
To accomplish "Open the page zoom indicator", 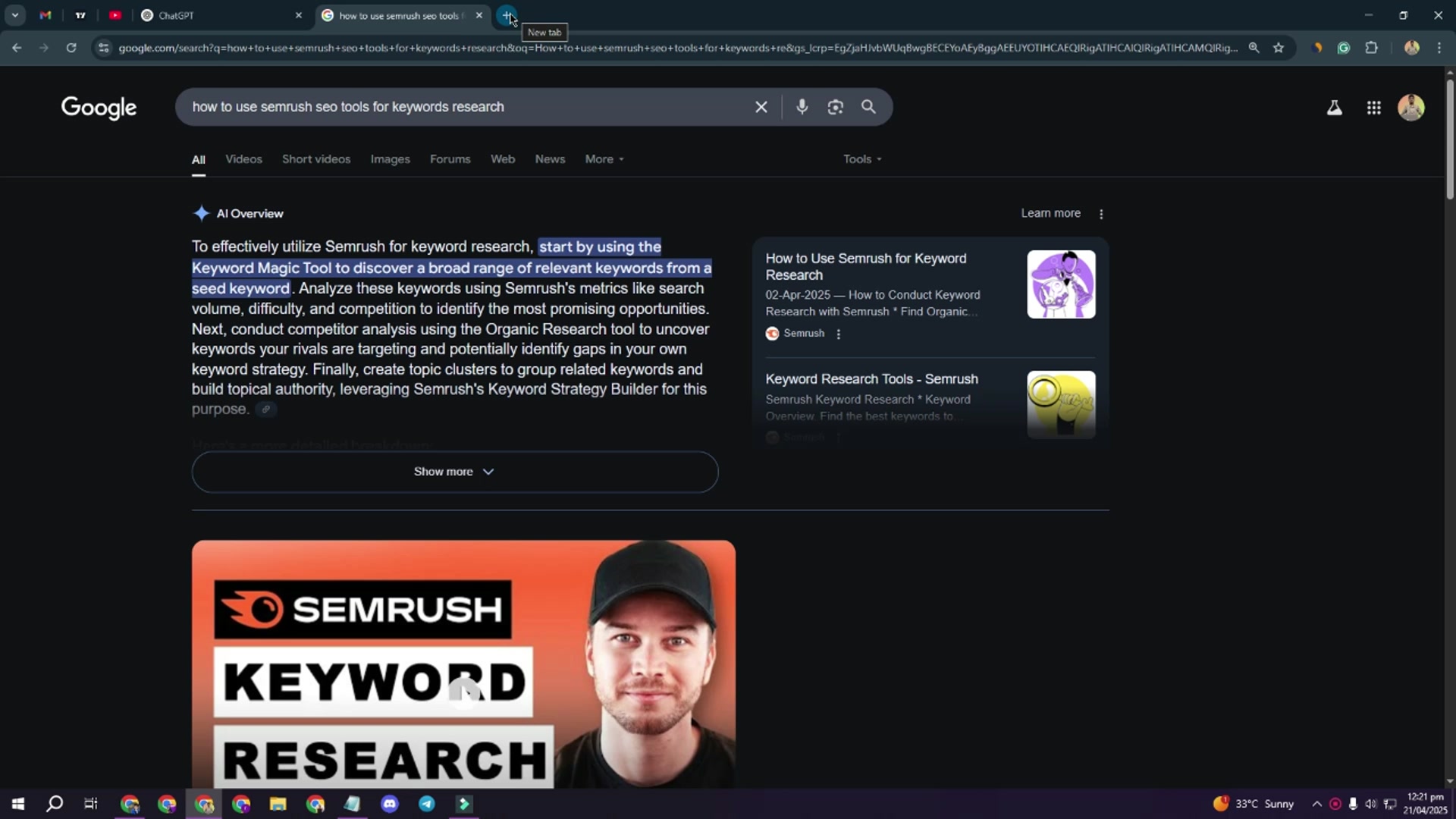I will click(x=1254, y=48).
